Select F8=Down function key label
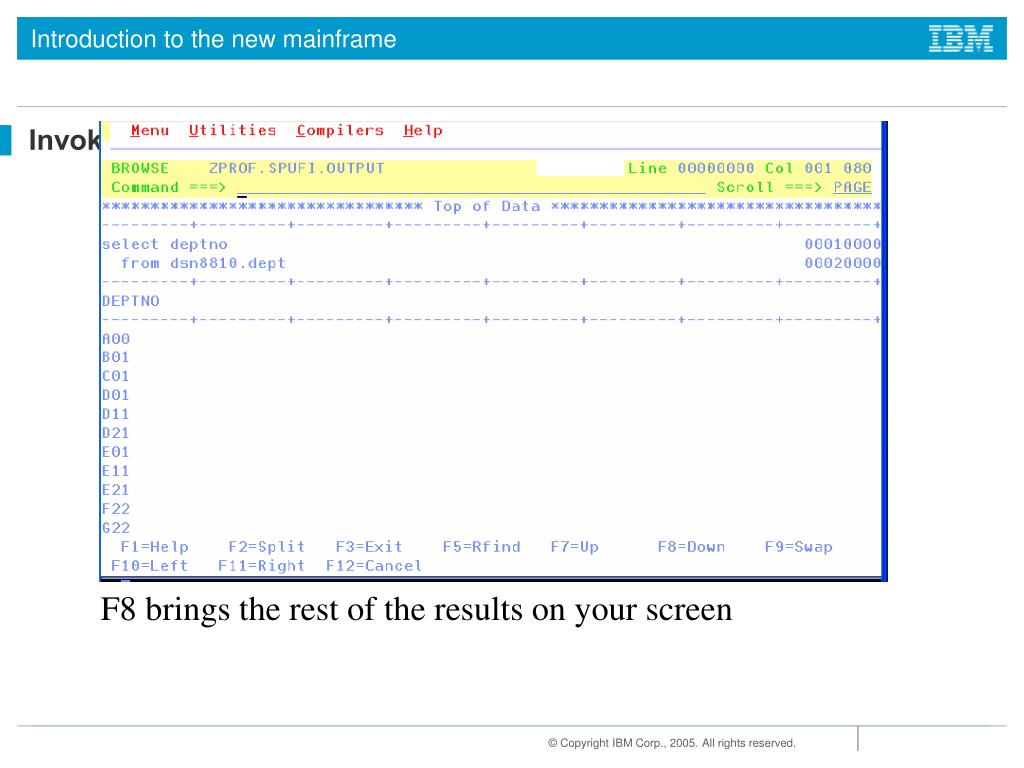This screenshot has width=1024, height=768. pyautogui.click(x=691, y=547)
